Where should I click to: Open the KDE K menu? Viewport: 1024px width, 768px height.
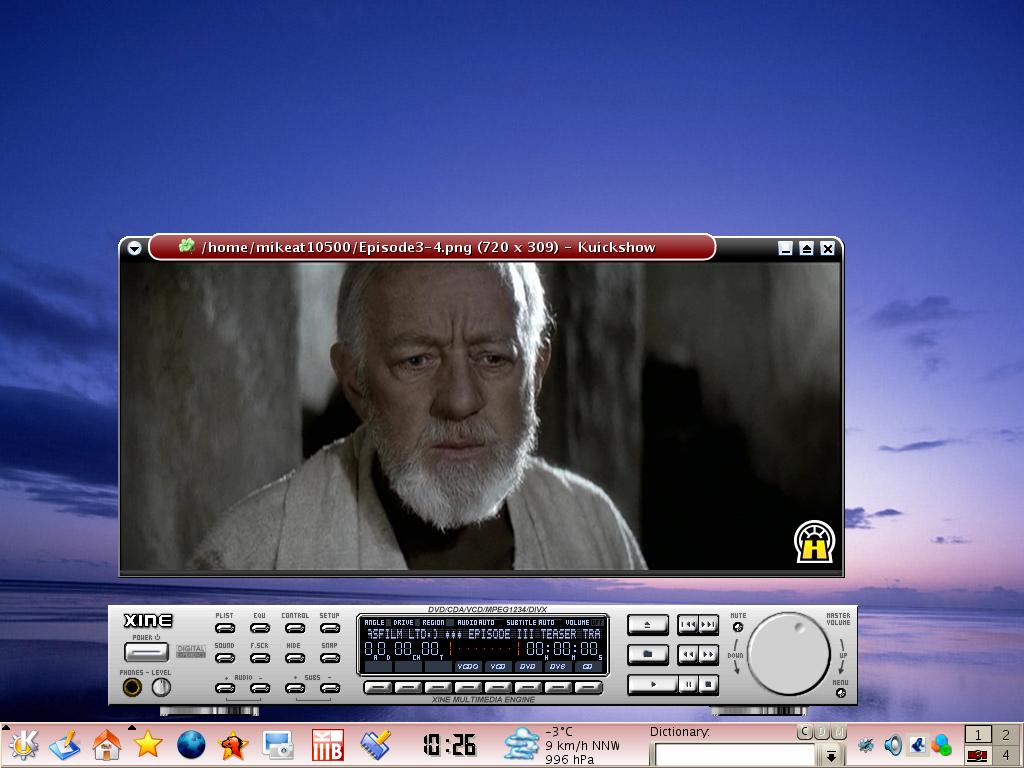click(23, 745)
